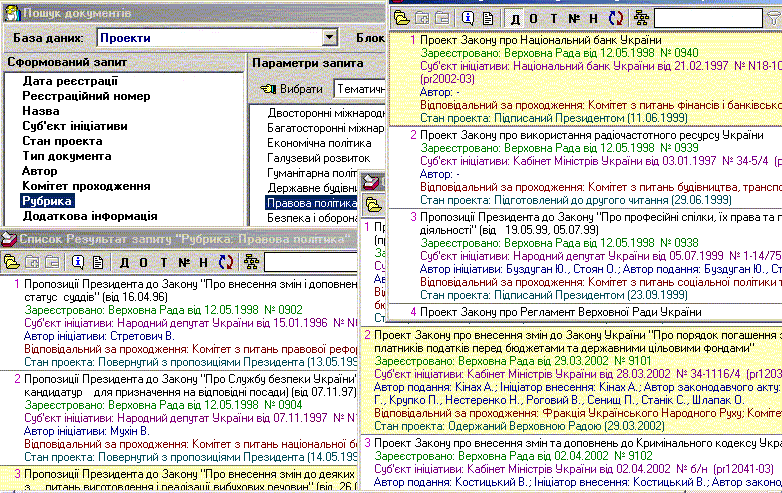782x493 pixels.
Task: Click hierarchy tree icon in results list toolbar
Action: [x=250, y=262]
